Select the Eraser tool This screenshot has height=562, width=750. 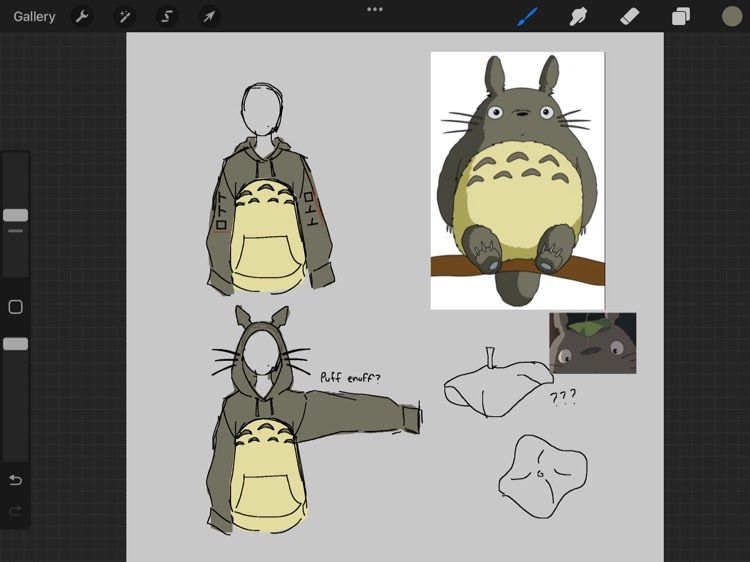(x=629, y=17)
